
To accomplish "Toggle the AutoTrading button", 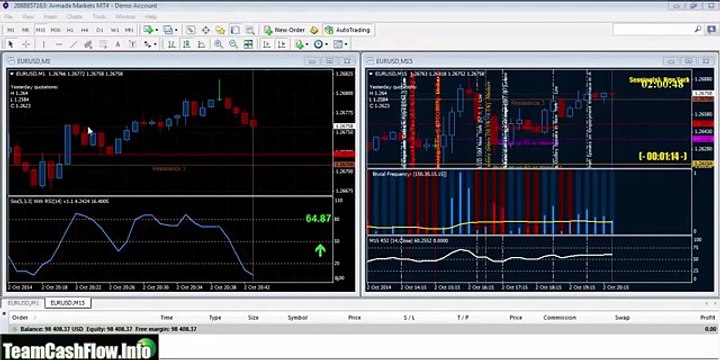I will pyautogui.click(x=348, y=30).
